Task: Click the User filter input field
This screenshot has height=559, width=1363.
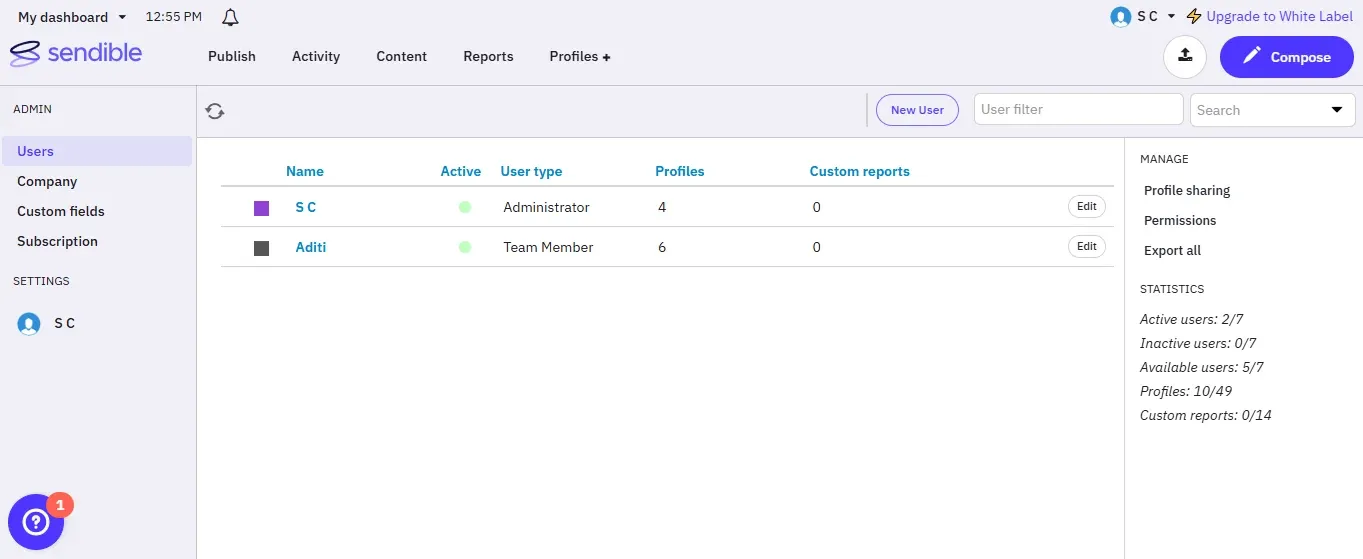Action: (x=1078, y=109)
